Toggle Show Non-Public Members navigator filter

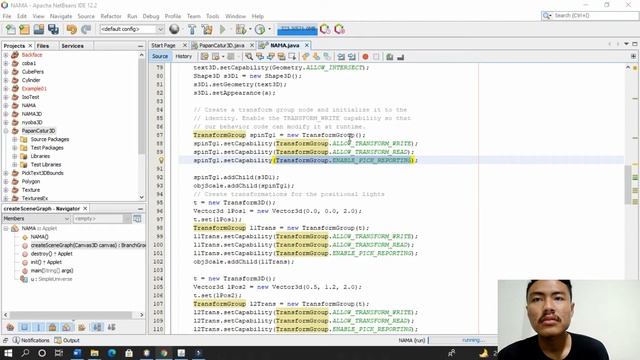pyautogui.click(x=53, y=327)
